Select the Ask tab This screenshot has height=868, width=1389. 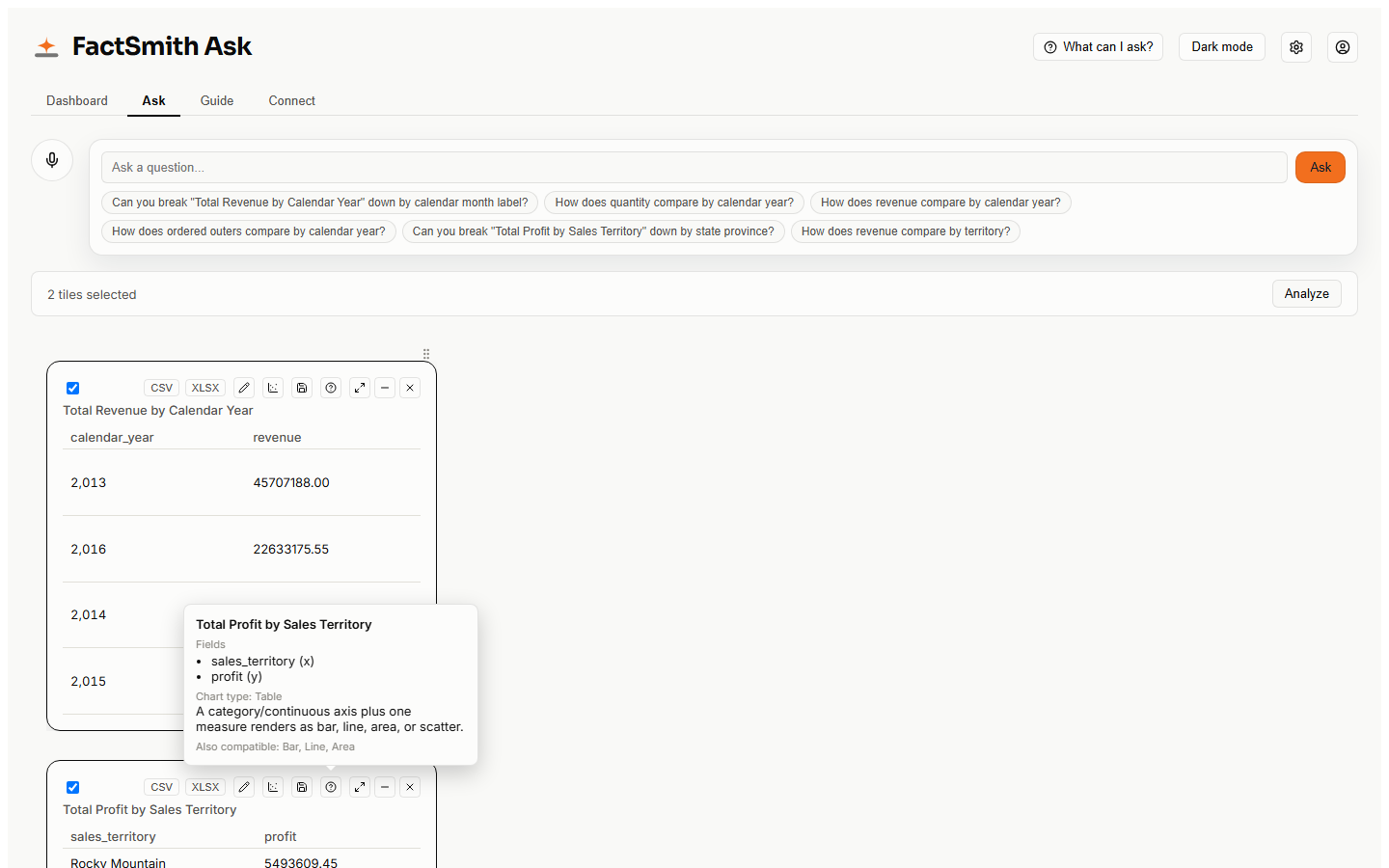click(153, 100)
